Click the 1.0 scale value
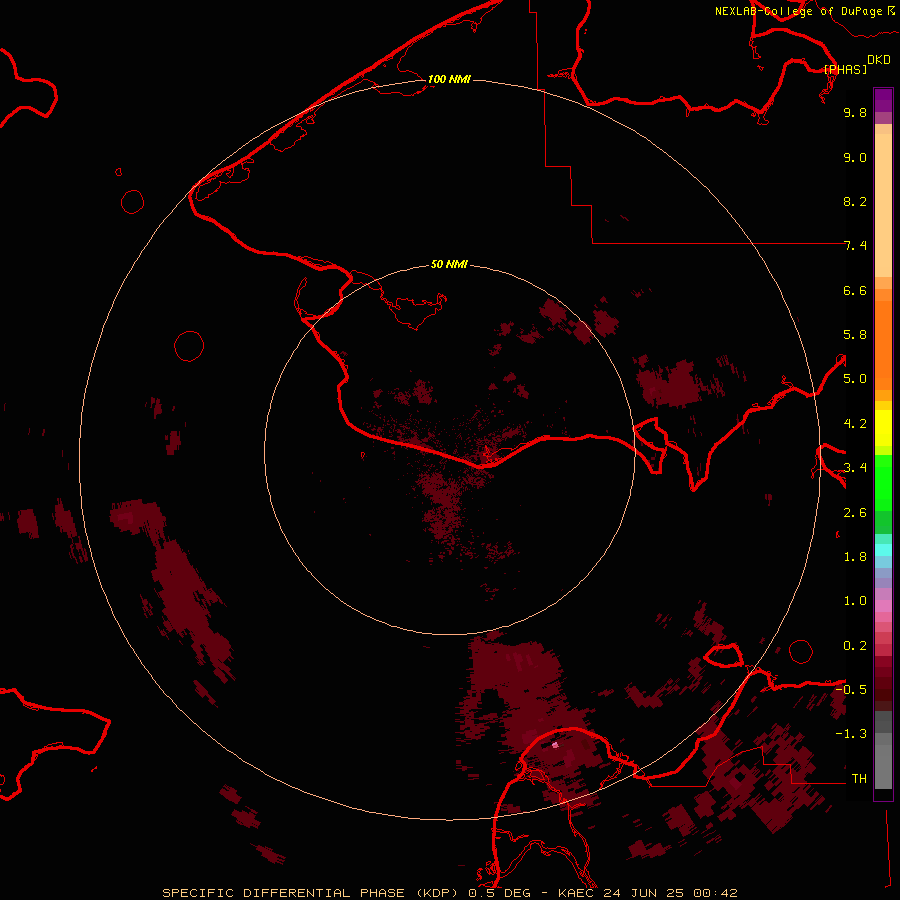The image size is (900, 900). click(x=855, y=601)
